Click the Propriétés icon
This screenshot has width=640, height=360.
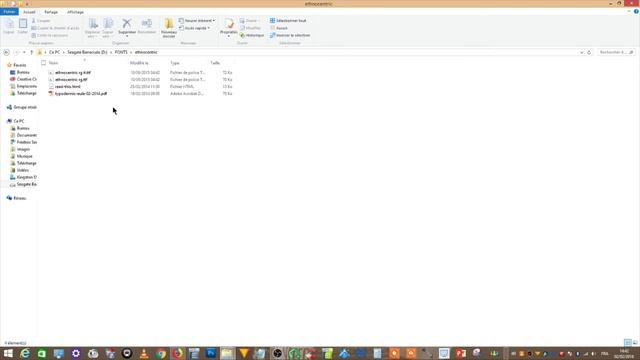[x=229, y=24]
